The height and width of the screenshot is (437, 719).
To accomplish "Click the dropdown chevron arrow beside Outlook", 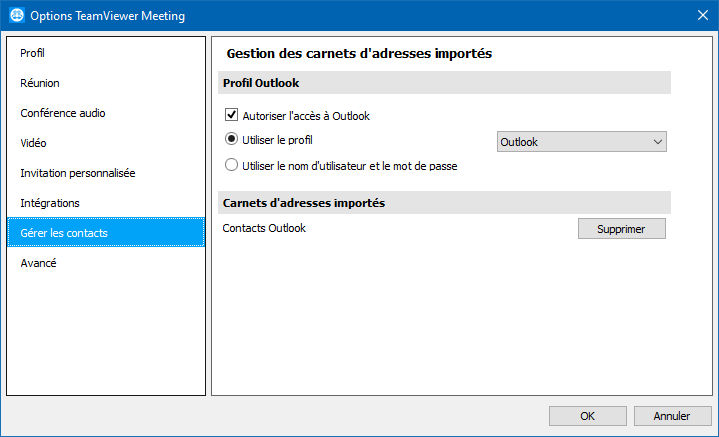I will pyautogui.click(x=658, y=142).
